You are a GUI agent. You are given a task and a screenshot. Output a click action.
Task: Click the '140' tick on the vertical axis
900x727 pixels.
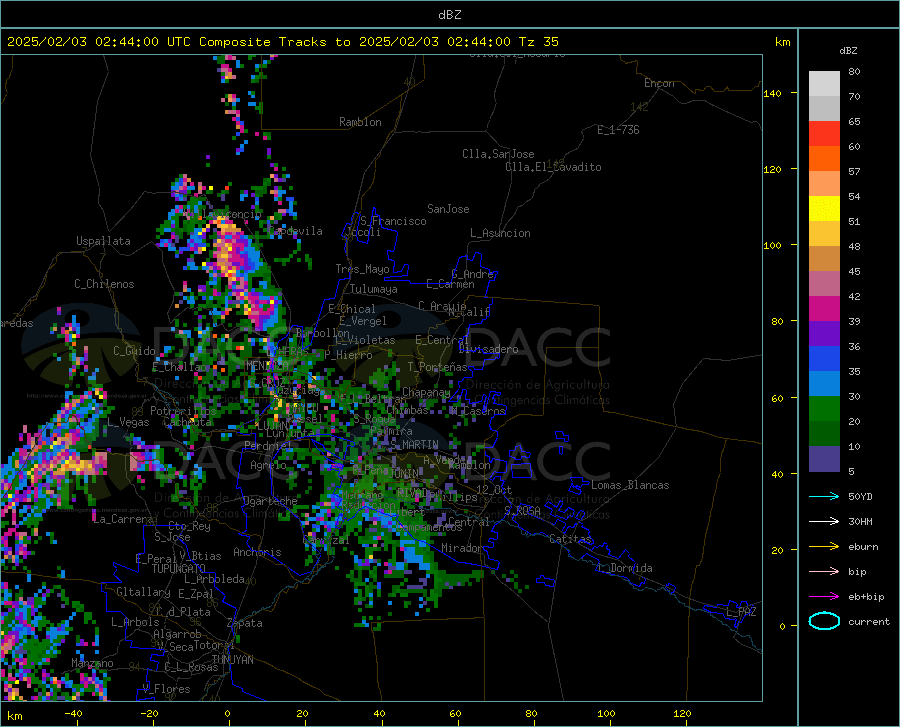pos(772,93)
